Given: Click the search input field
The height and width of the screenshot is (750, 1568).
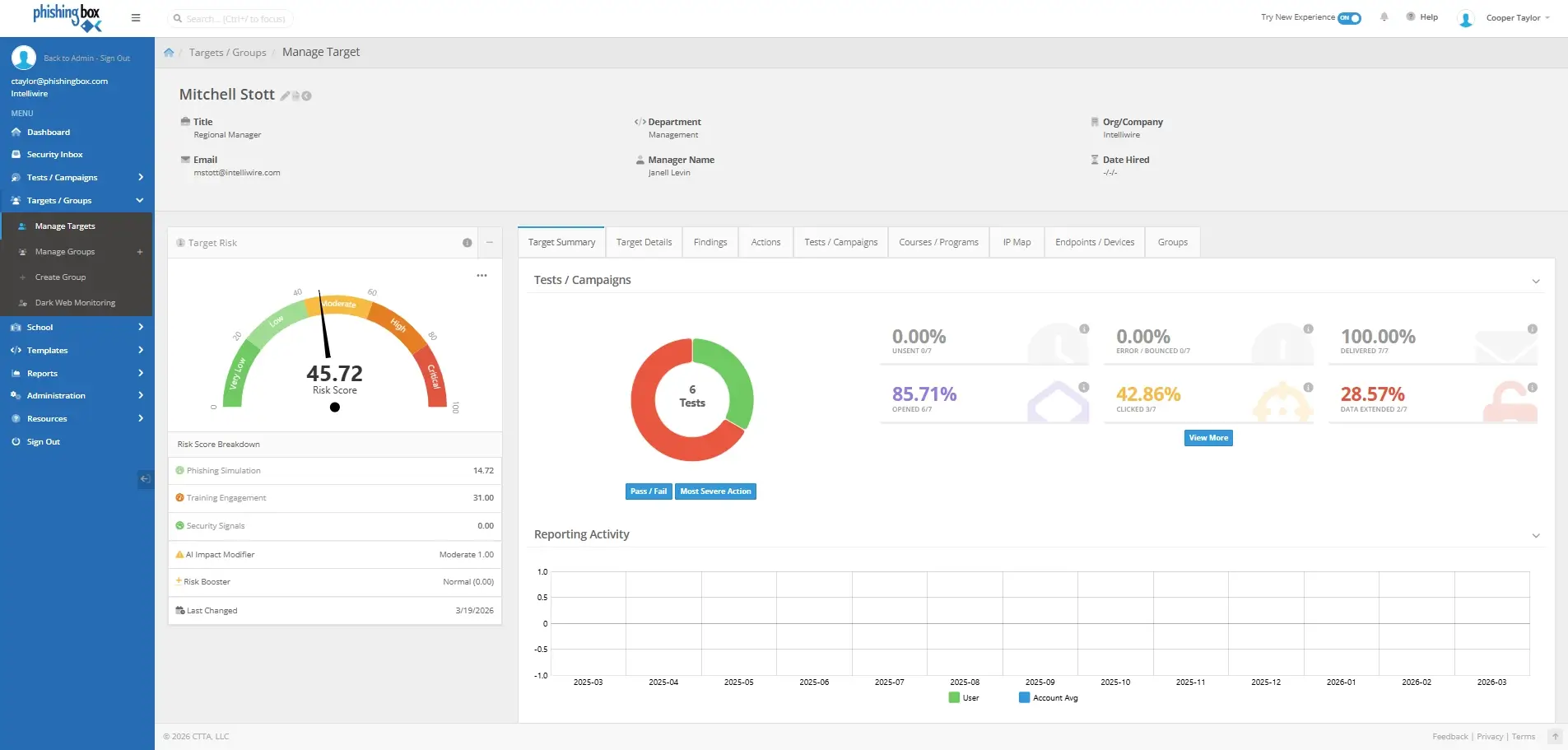Looking at the screenshot, I should [x=235, y=19].
